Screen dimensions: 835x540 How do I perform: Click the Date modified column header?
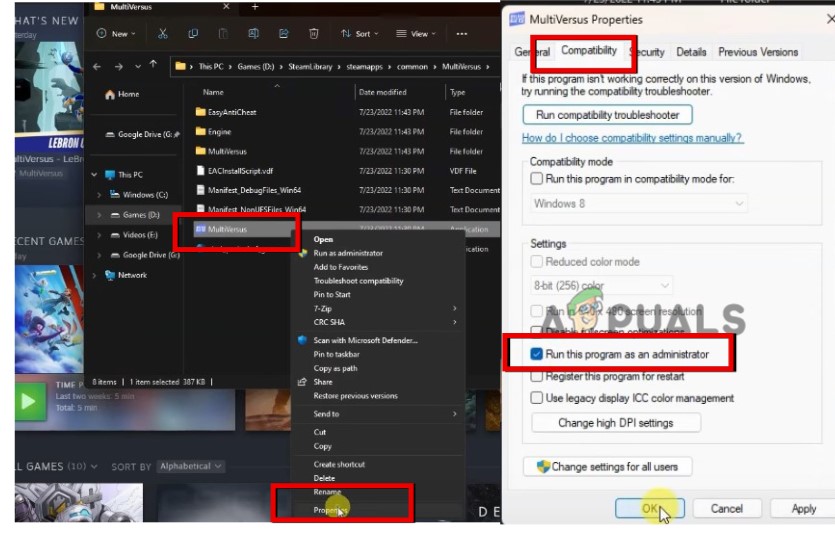382,92
